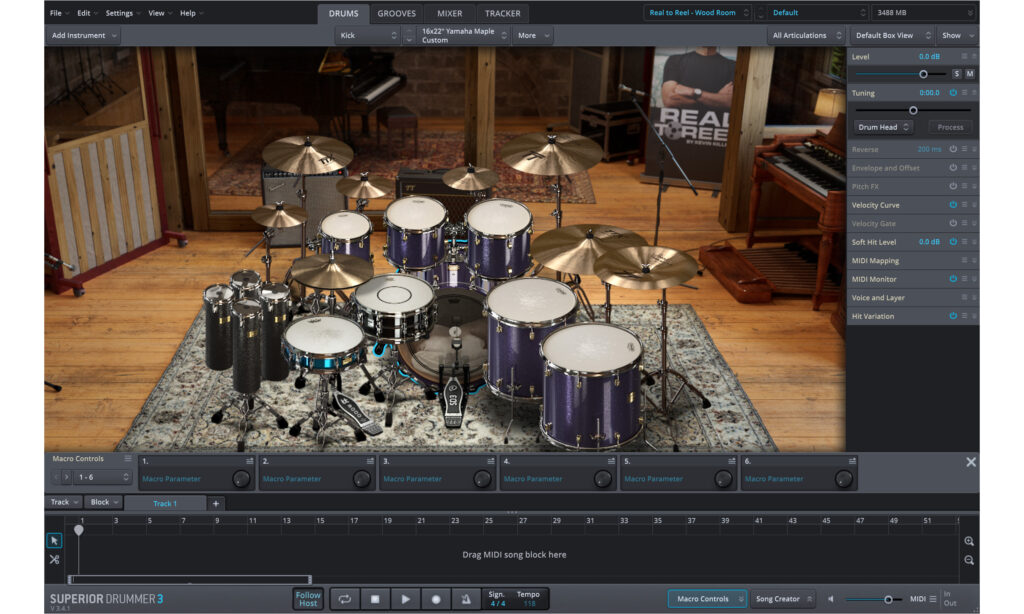Screen dimensions: 1024x614
Task: Open the More dropdown
Action: coord(533,35)
